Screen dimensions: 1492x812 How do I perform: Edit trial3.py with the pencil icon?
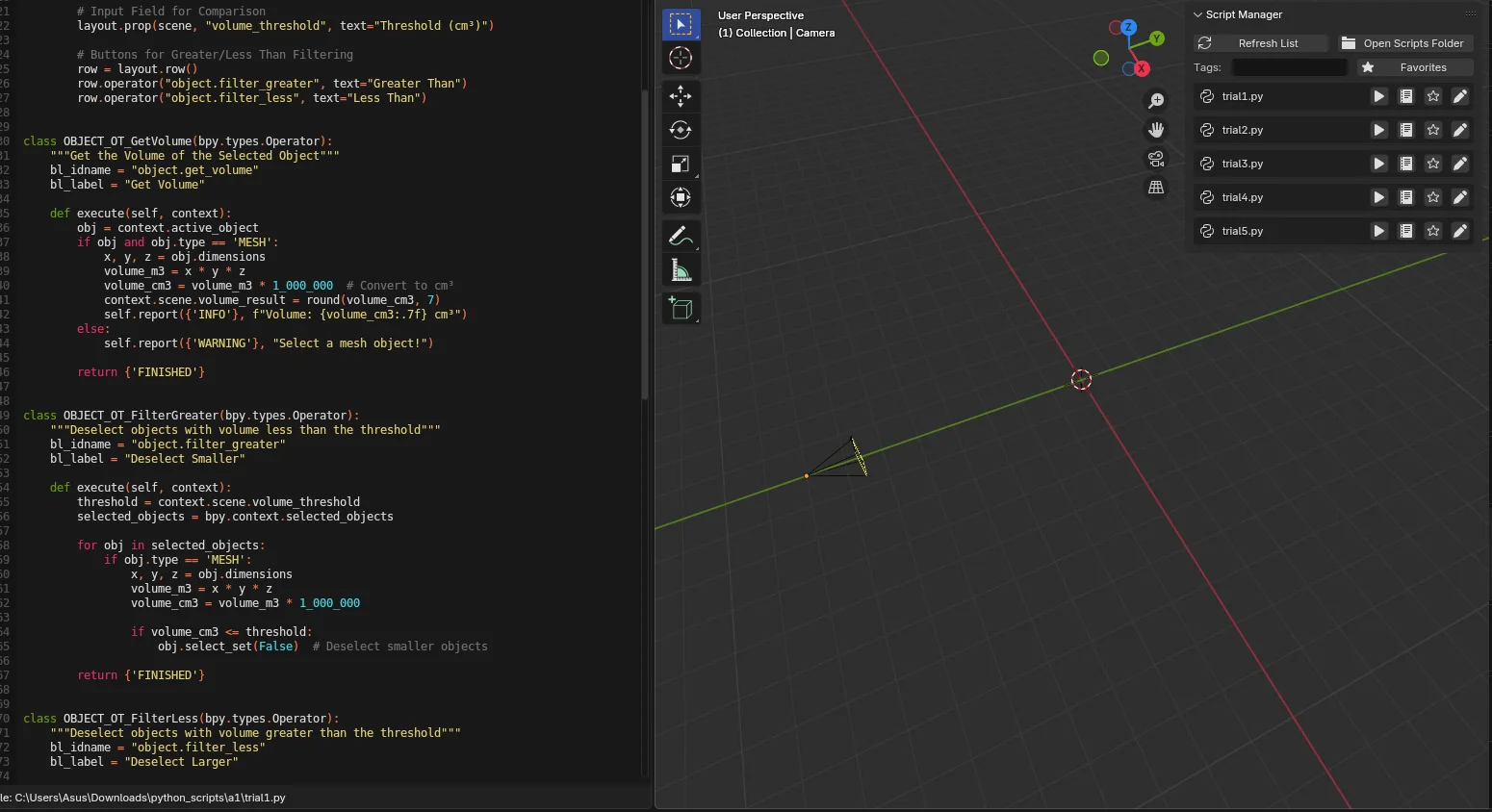point(1460,164)
